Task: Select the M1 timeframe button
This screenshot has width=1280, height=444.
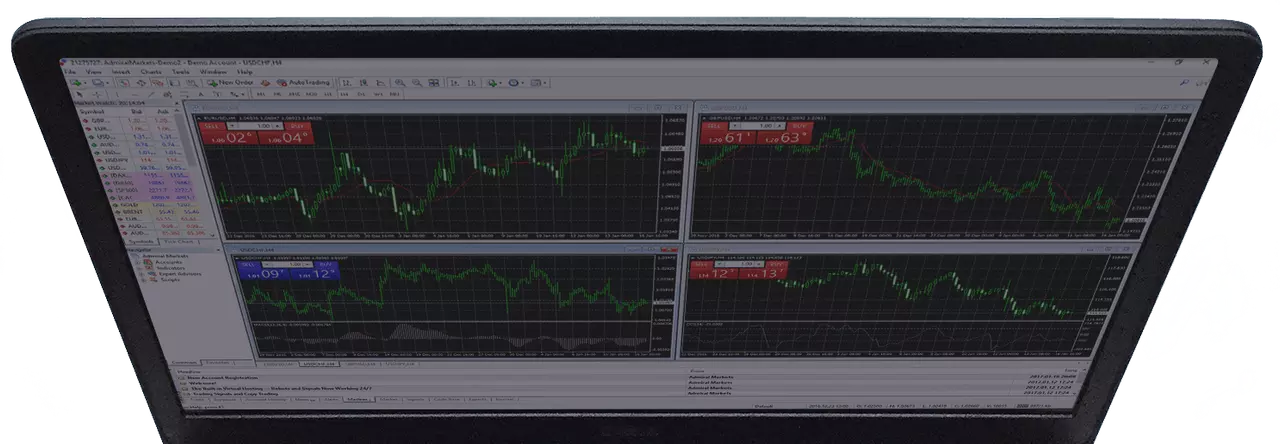Action: click(x=261, y=94)
